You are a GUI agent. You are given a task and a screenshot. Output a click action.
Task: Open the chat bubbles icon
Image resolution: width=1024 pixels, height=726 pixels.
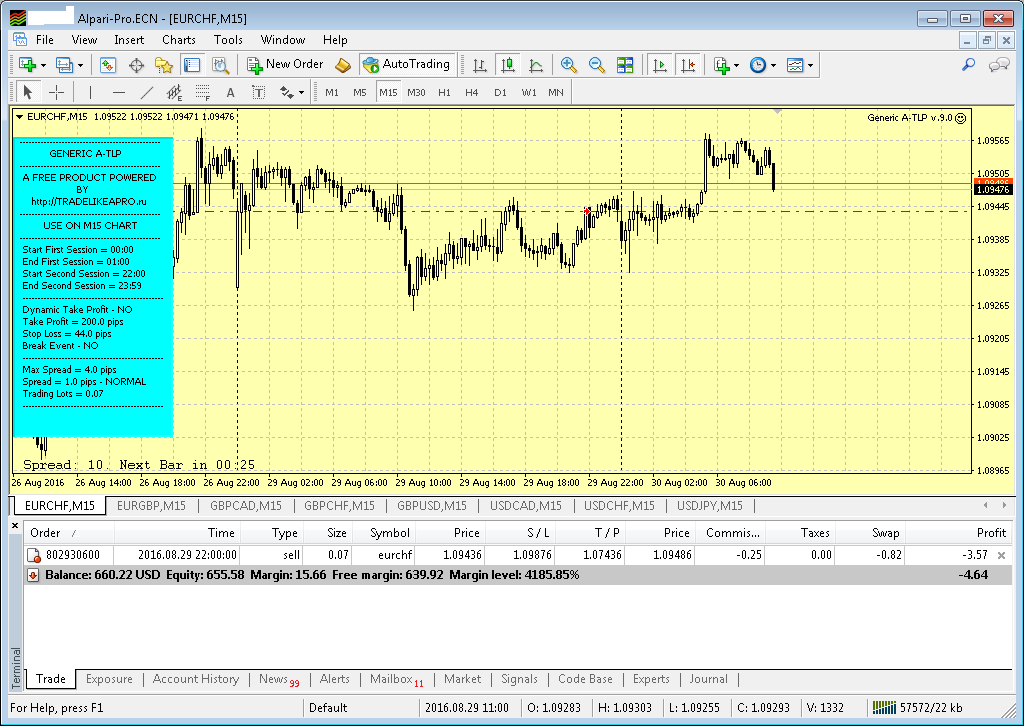point(999,65)
